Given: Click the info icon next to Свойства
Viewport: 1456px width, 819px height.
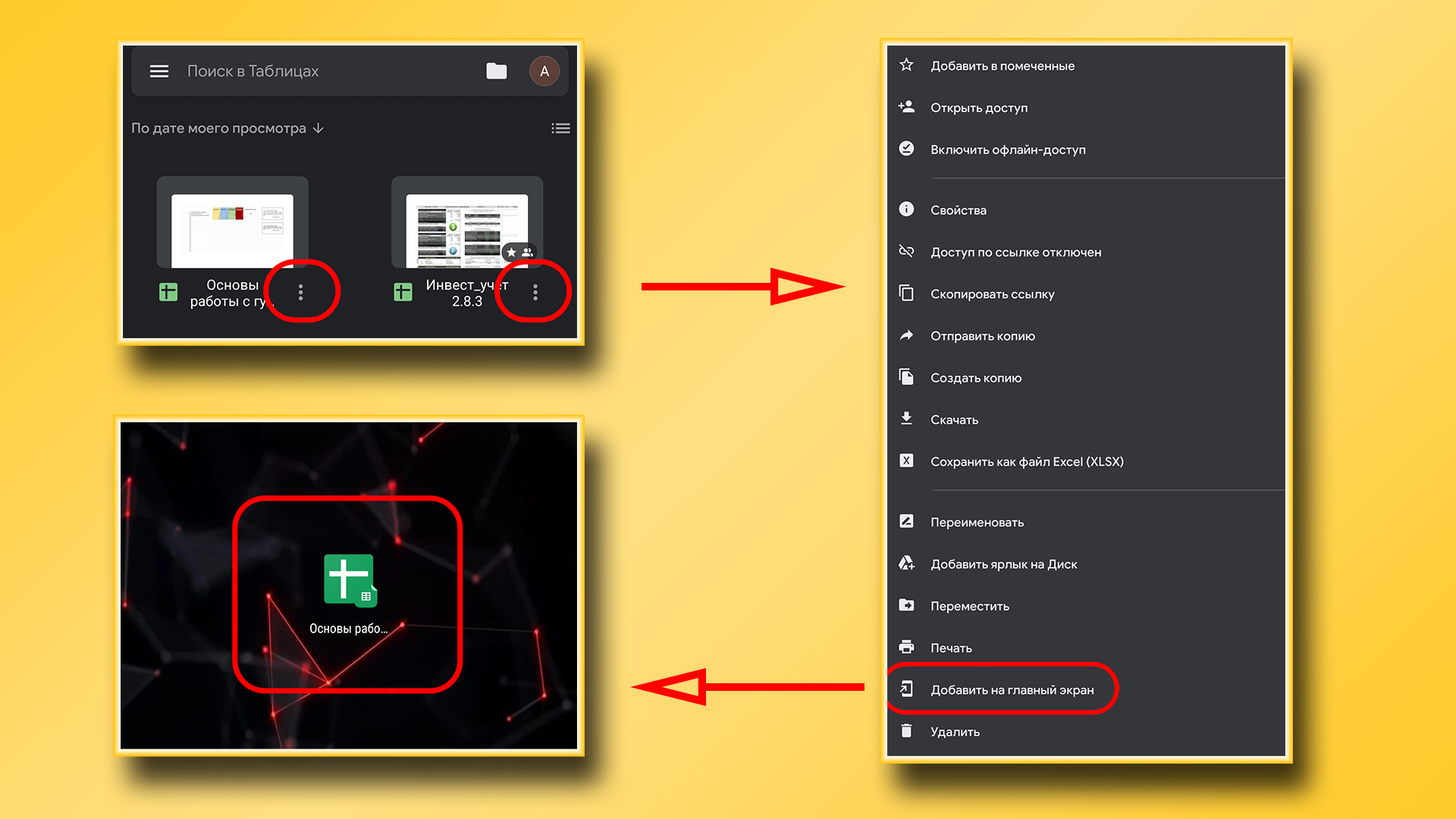Looking at the screenshot, I should click(x=906, y=209).
